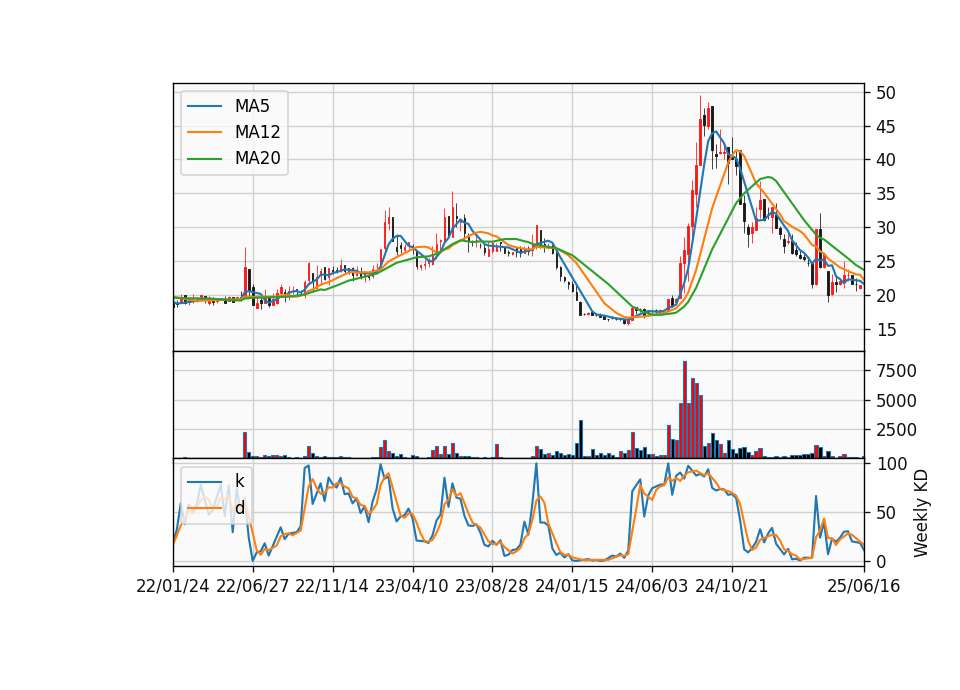Click the 22/06/27 date tick label
This screenshot has width=960, height=690.
(252, 586)
